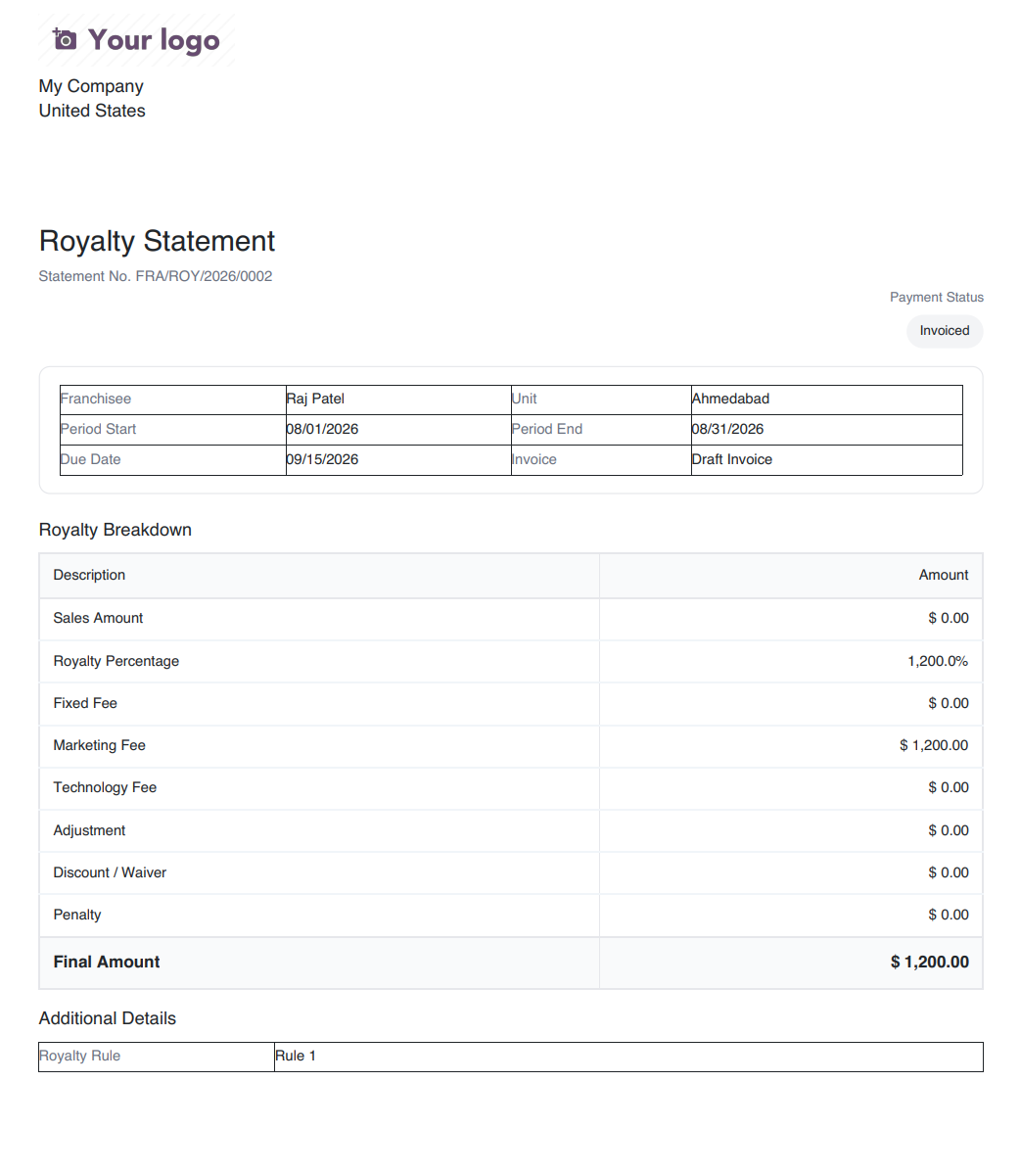Select the Royalty Statement heading
This screenshot has width=1020, height=1176.
[x=157, y=241]
